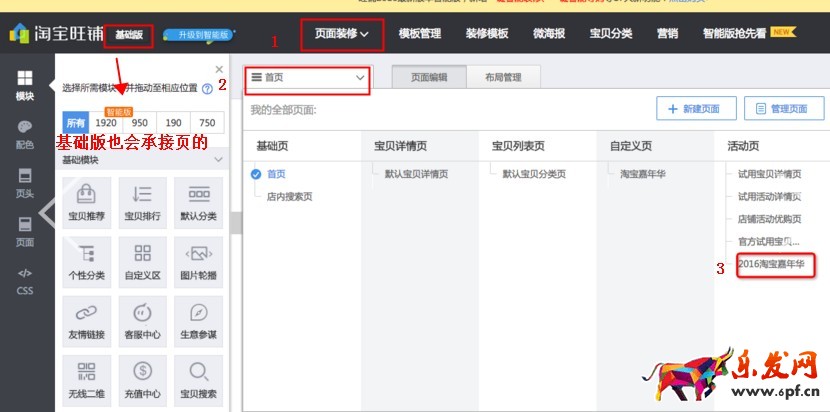Select the 官方试用宝贝... activity page
Screen dimensions: 830x412
769,242
